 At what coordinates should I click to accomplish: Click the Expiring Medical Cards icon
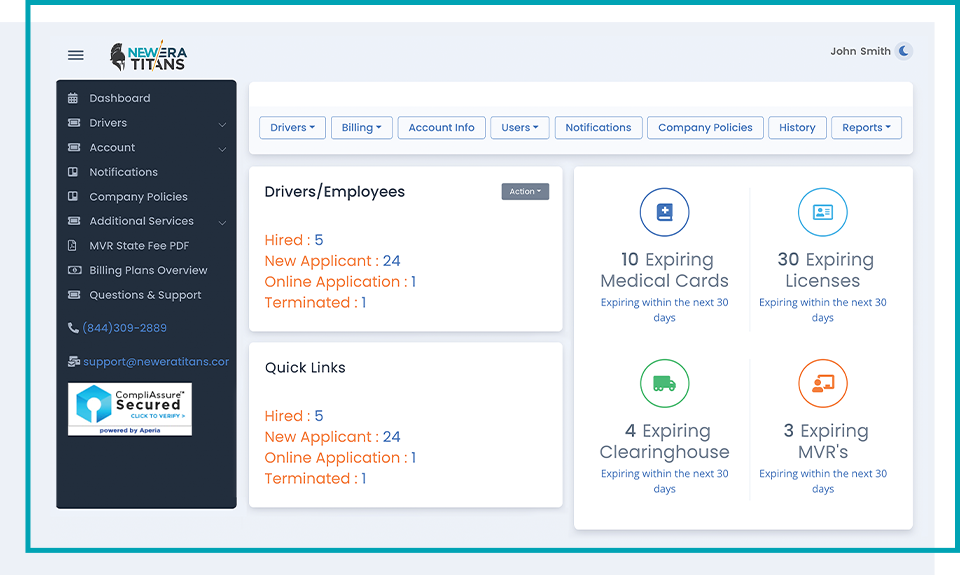coord(664,212)
